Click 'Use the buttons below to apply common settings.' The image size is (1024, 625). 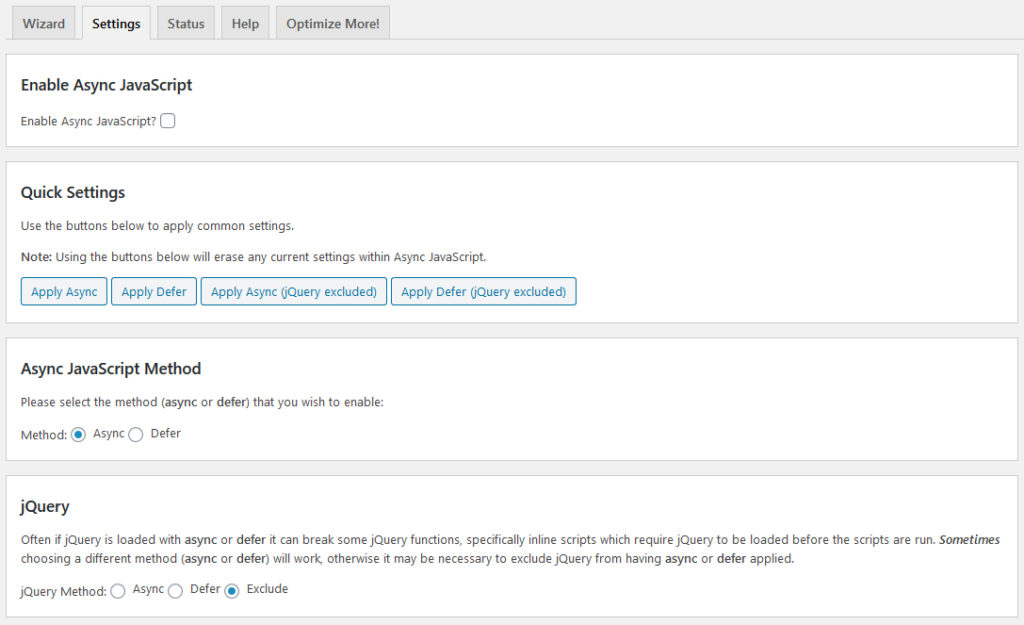pos(157,226)
